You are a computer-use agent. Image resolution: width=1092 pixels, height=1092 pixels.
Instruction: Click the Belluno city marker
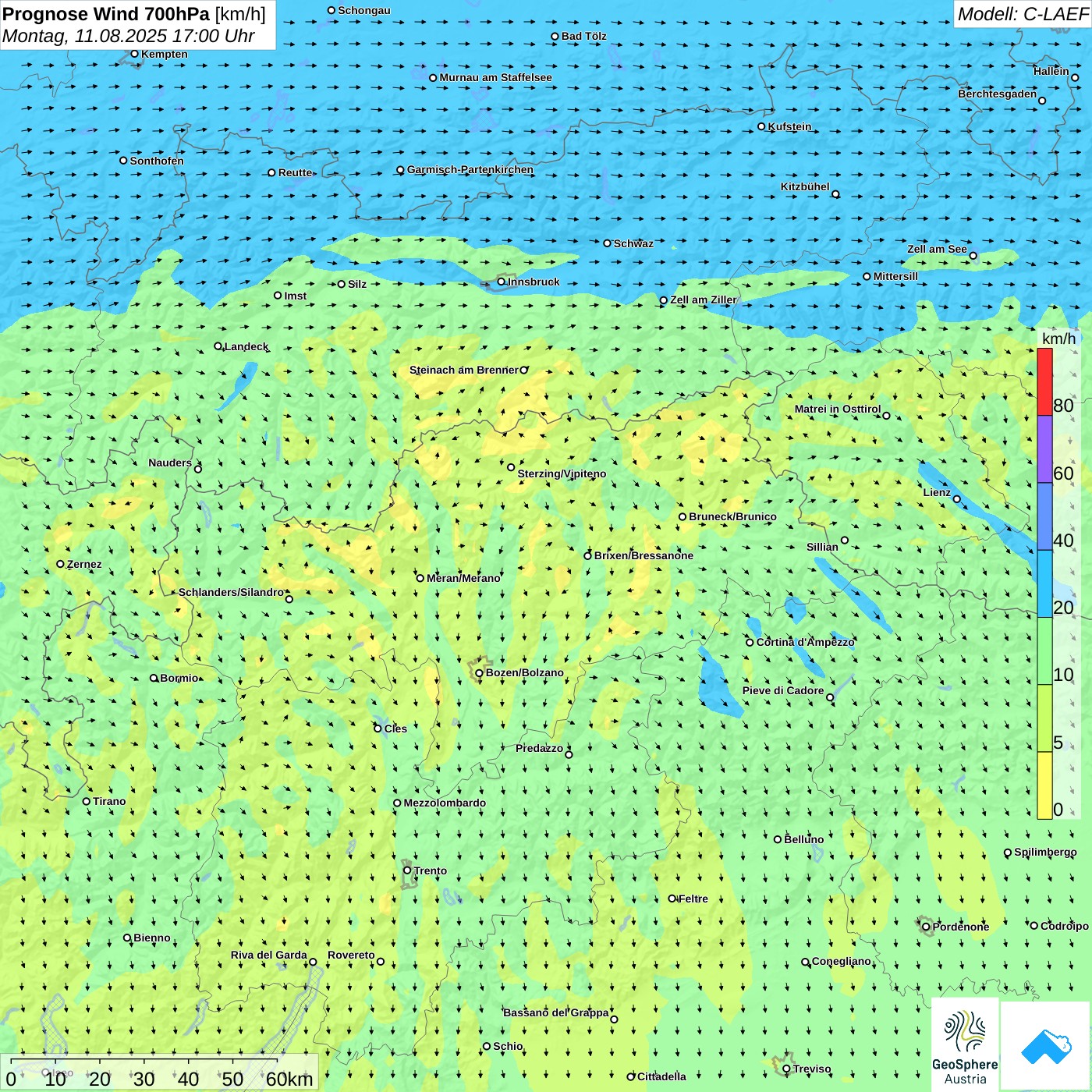tap(777, 839)
